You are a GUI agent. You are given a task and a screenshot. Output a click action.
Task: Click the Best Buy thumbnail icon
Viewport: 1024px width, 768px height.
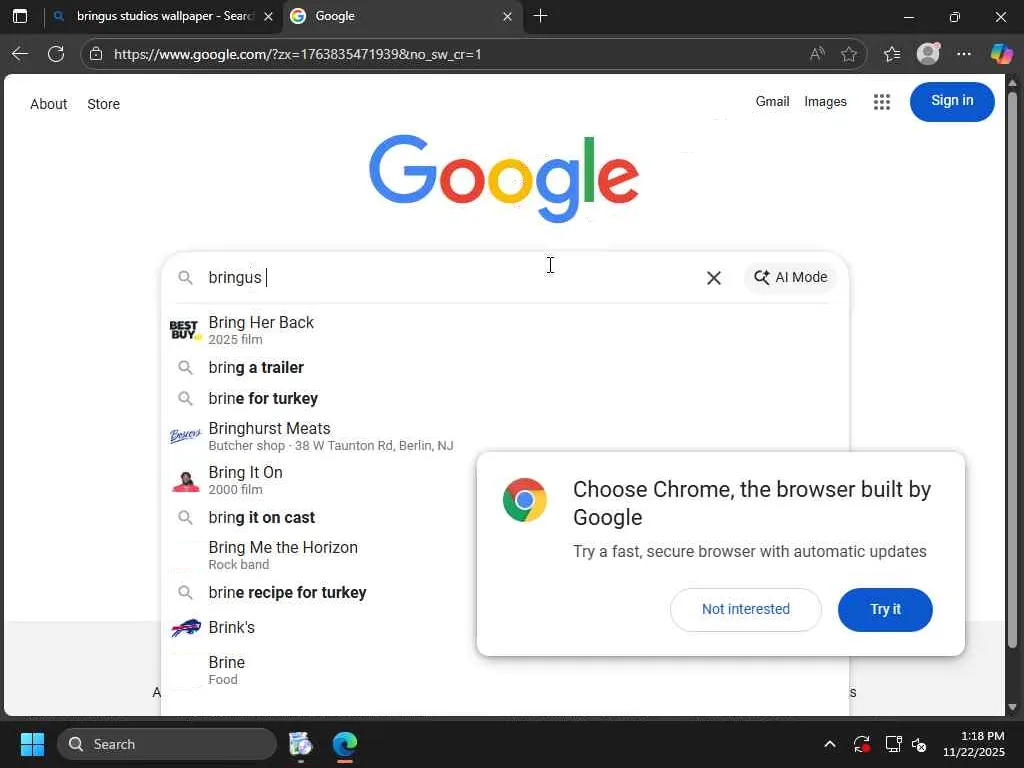point(185,330)
